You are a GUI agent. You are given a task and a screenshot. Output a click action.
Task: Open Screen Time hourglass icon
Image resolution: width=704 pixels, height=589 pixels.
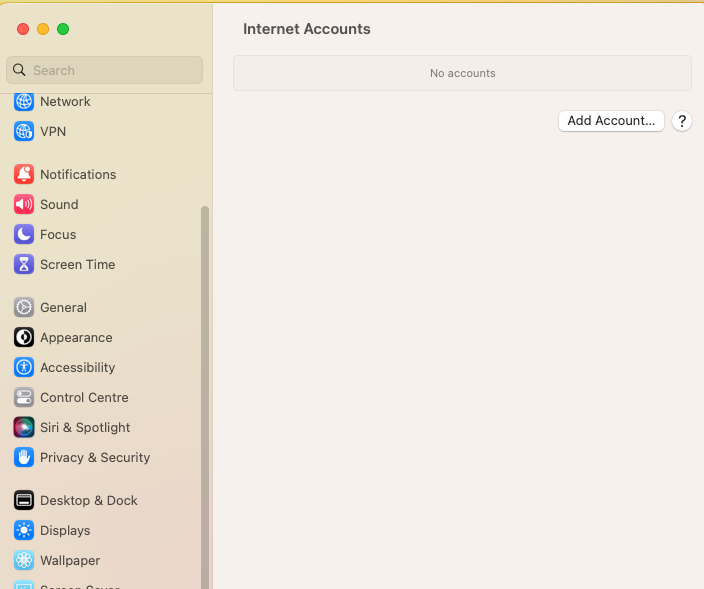24,264
